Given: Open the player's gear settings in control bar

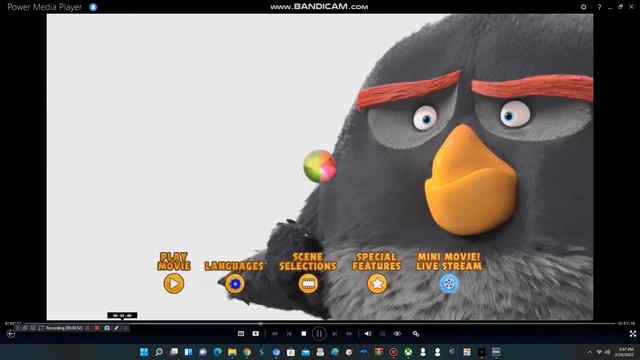Looking at the screenshot, I should point(416,334).
